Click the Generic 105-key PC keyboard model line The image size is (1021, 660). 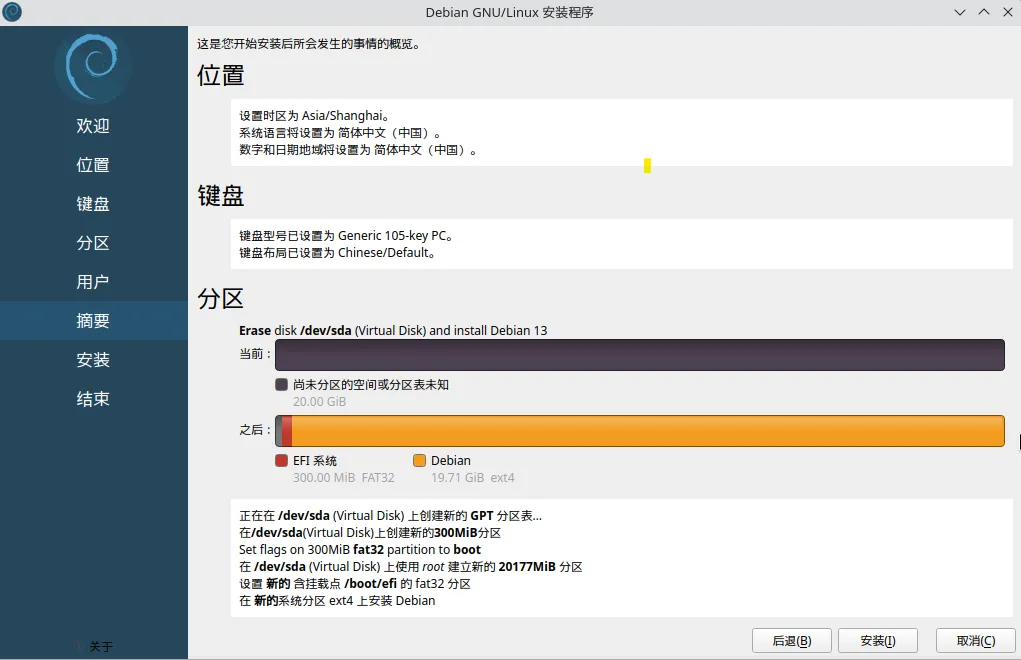[x=346, y=236]
